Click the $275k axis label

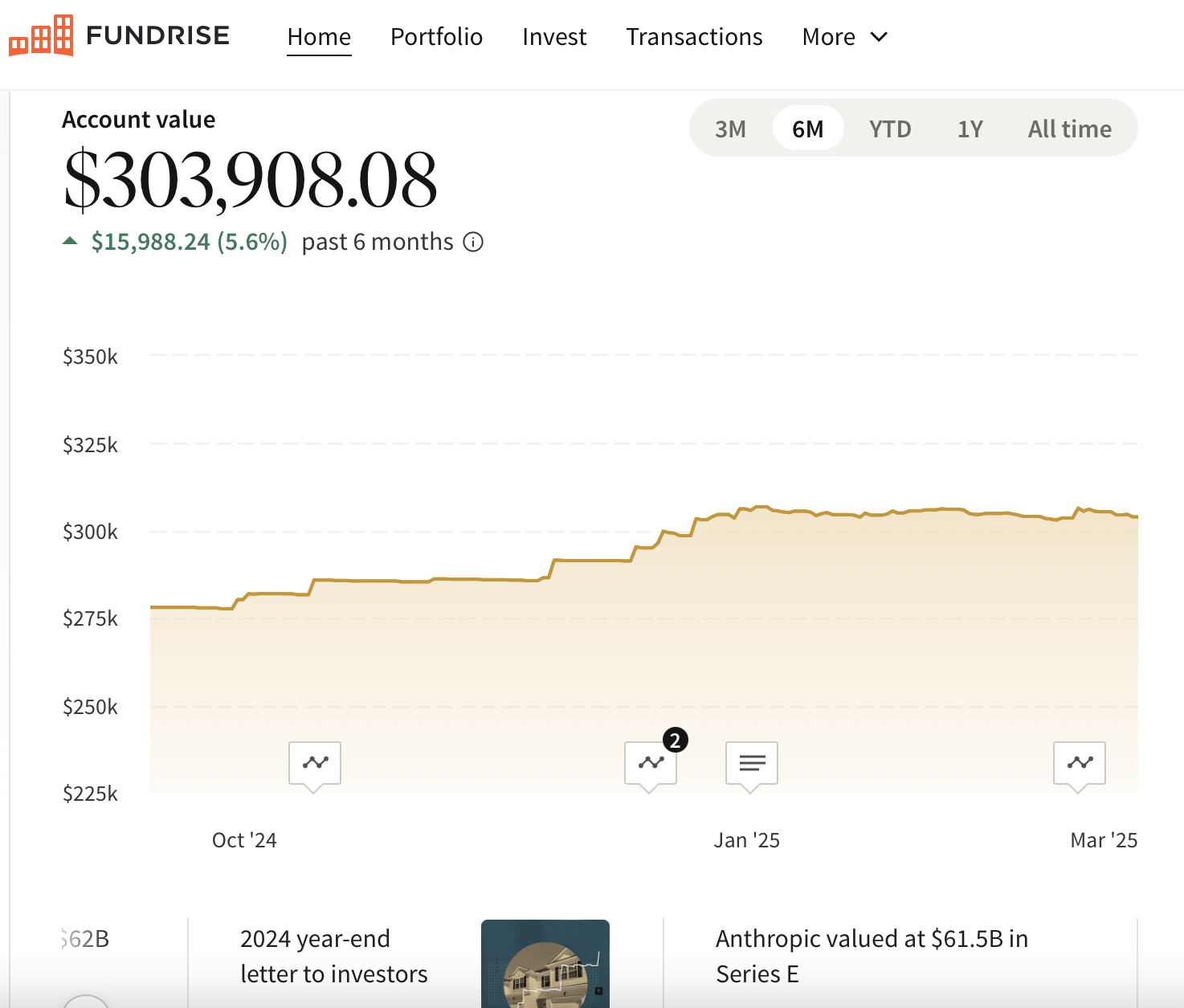(91, 618)
